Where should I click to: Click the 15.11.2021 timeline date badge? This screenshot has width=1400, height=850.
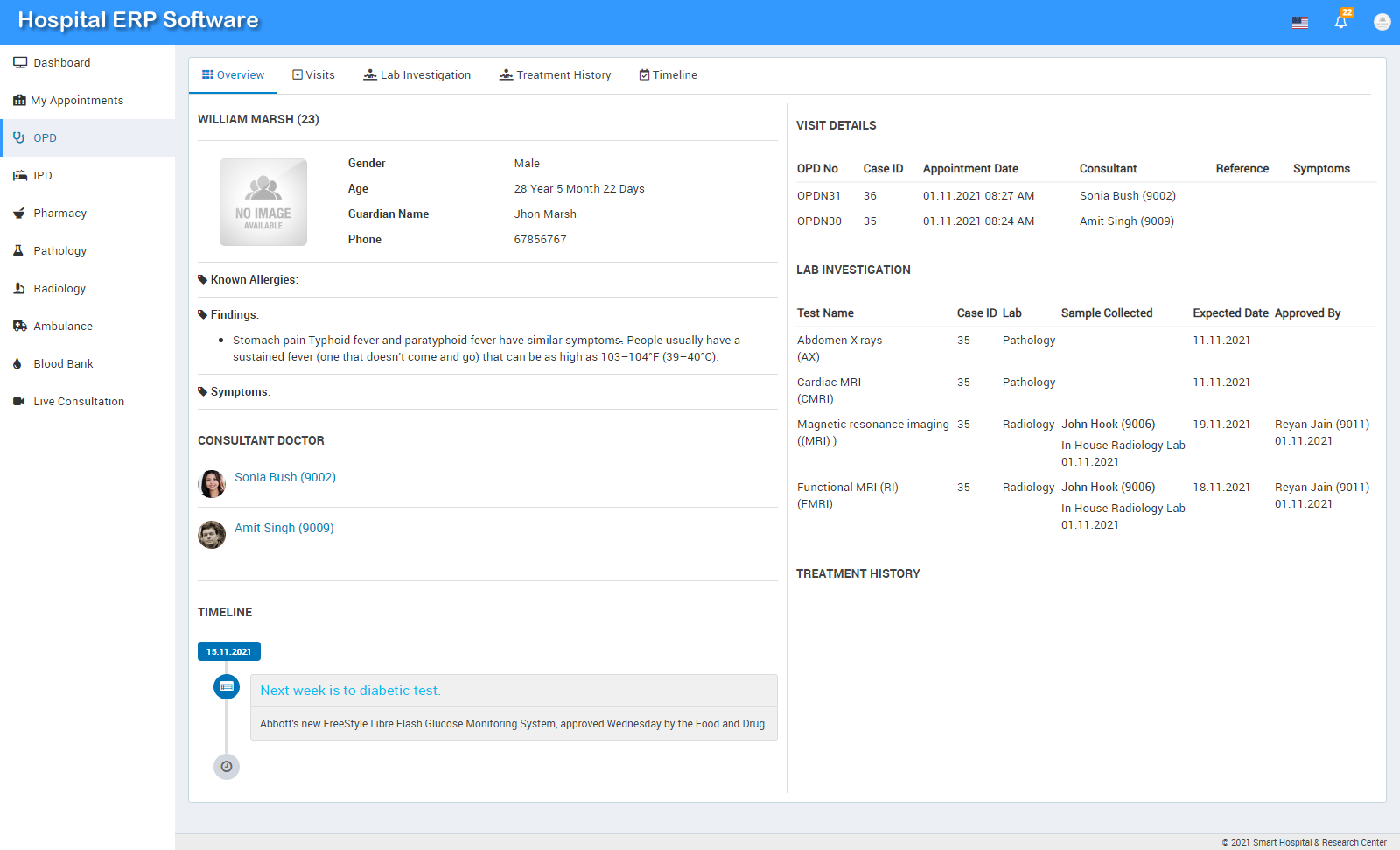tap(229, 651)
